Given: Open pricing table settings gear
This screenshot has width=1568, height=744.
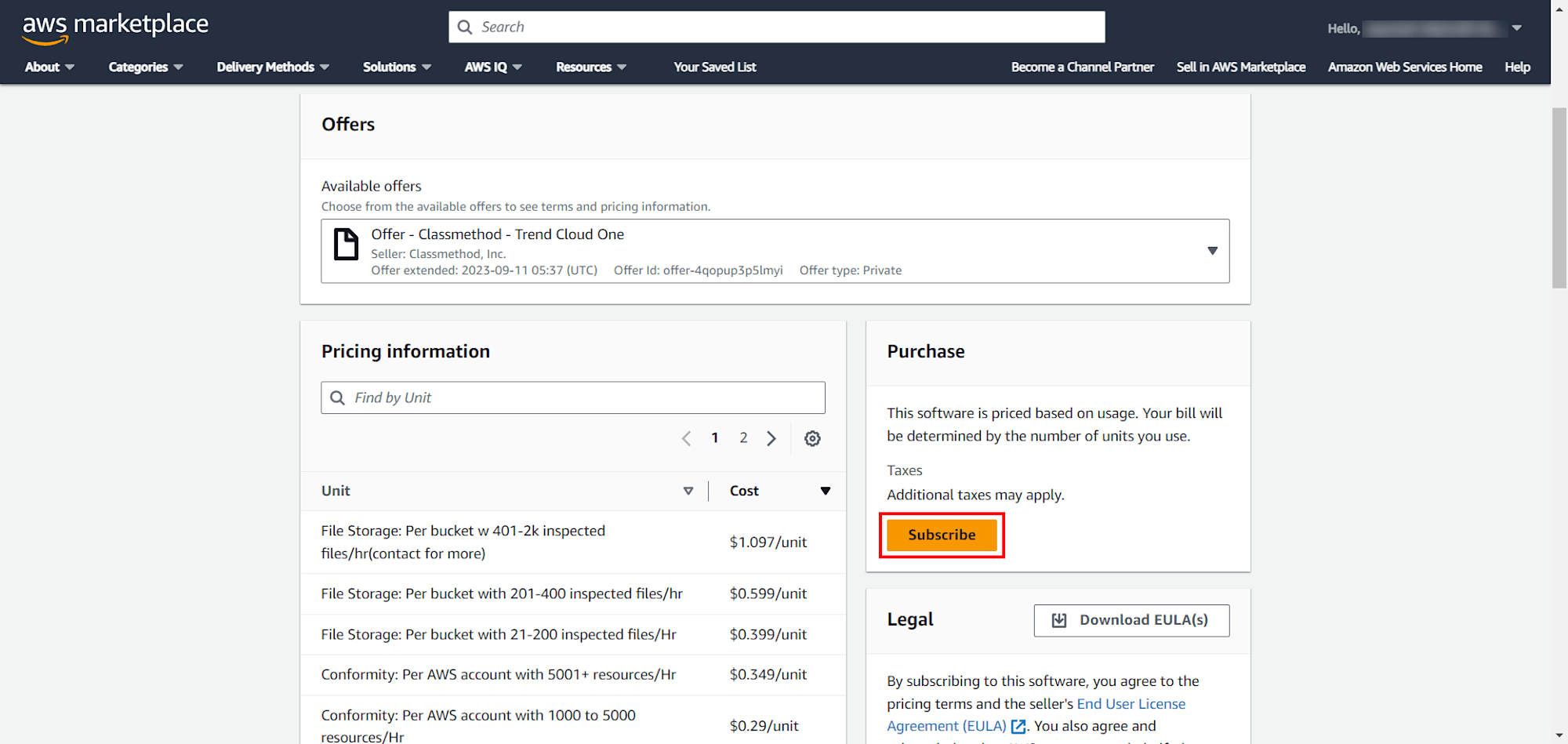Looking at the screenshot, I should point(812,438).
